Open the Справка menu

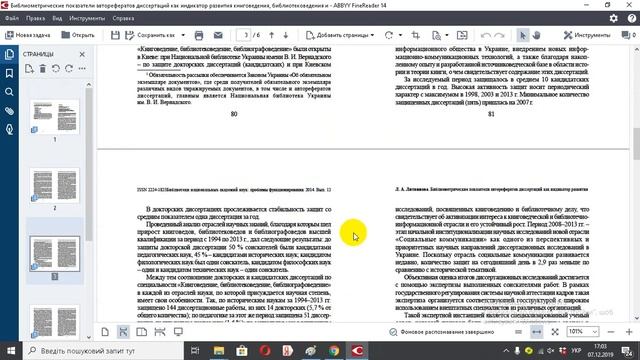[123, 18]
